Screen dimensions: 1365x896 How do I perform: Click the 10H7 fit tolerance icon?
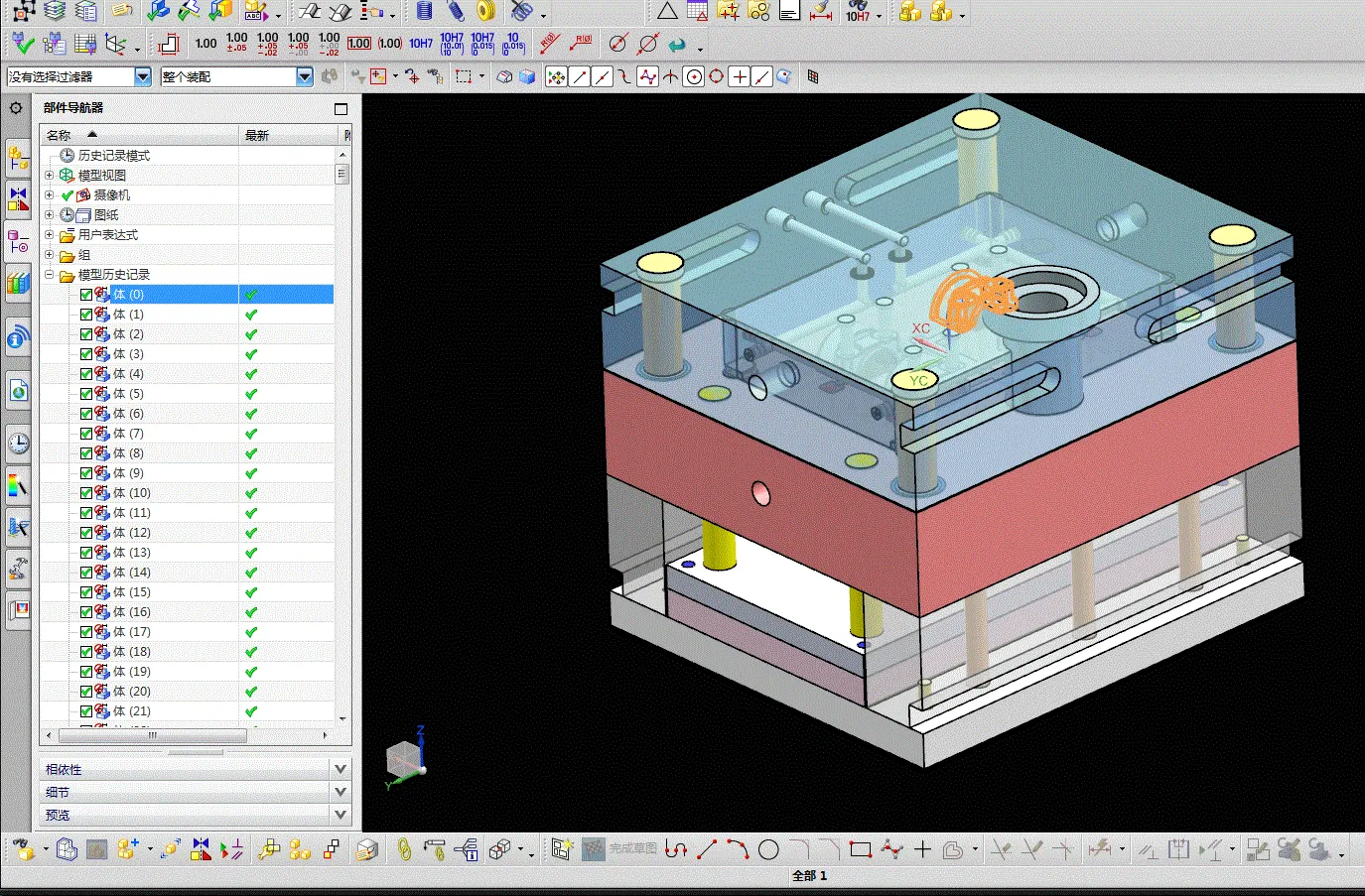click(420, 44)
